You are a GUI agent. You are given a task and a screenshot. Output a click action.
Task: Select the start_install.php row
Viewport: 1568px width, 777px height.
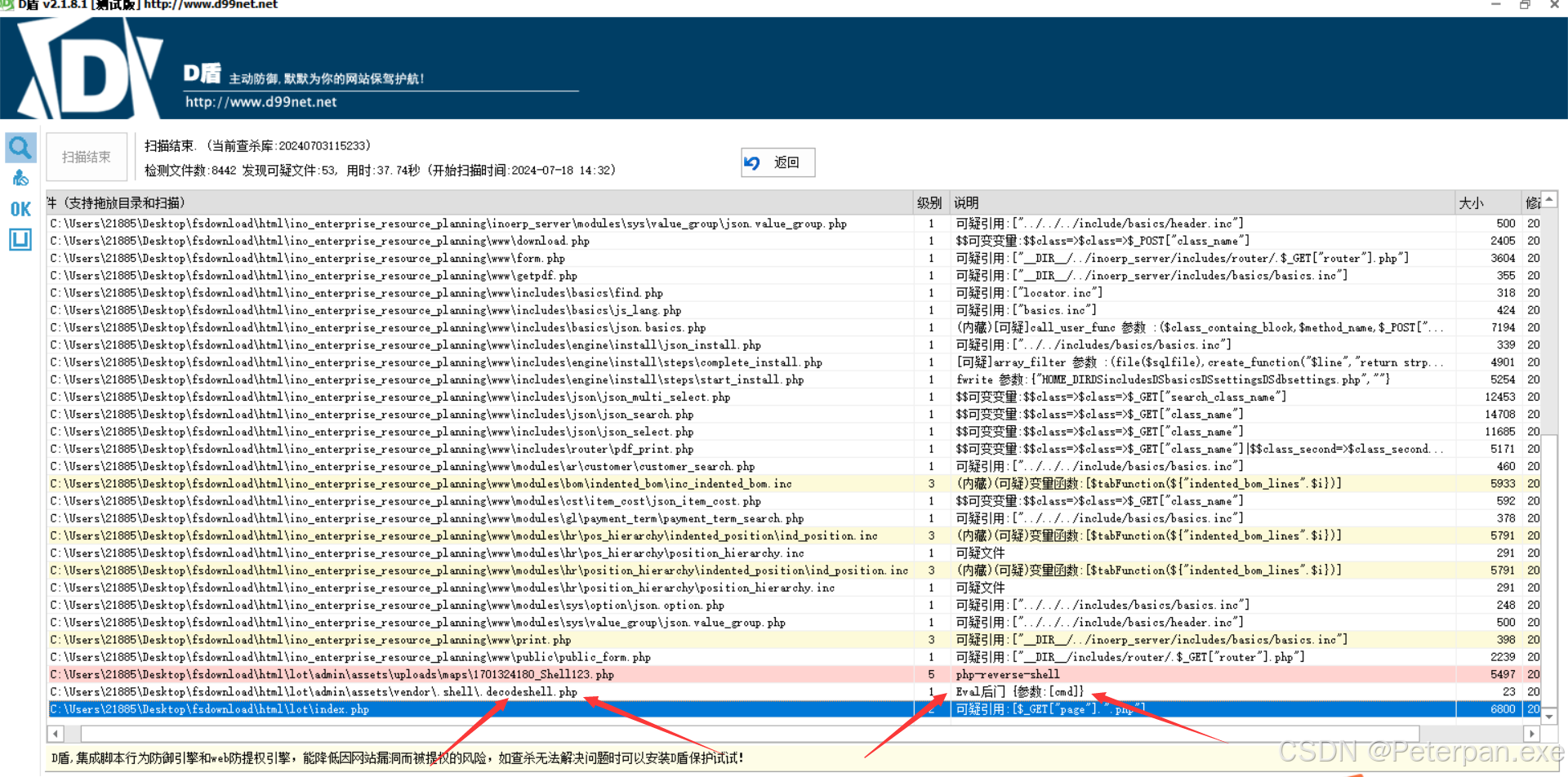coord(793,380)
